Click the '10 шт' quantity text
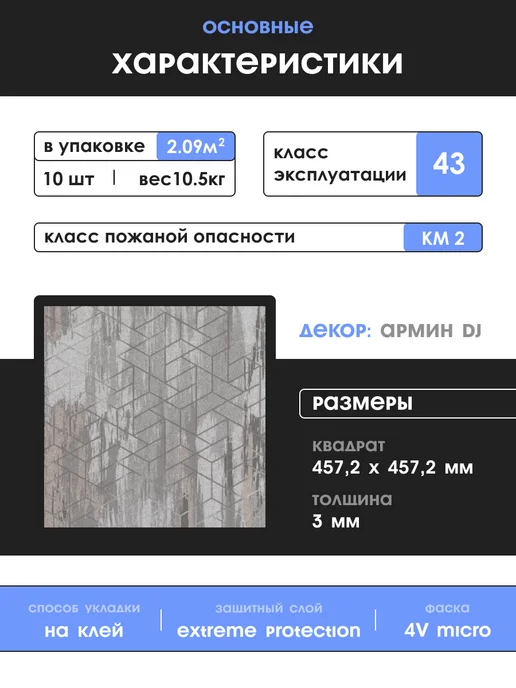This screenshot has width=516, height=688. 68,179
